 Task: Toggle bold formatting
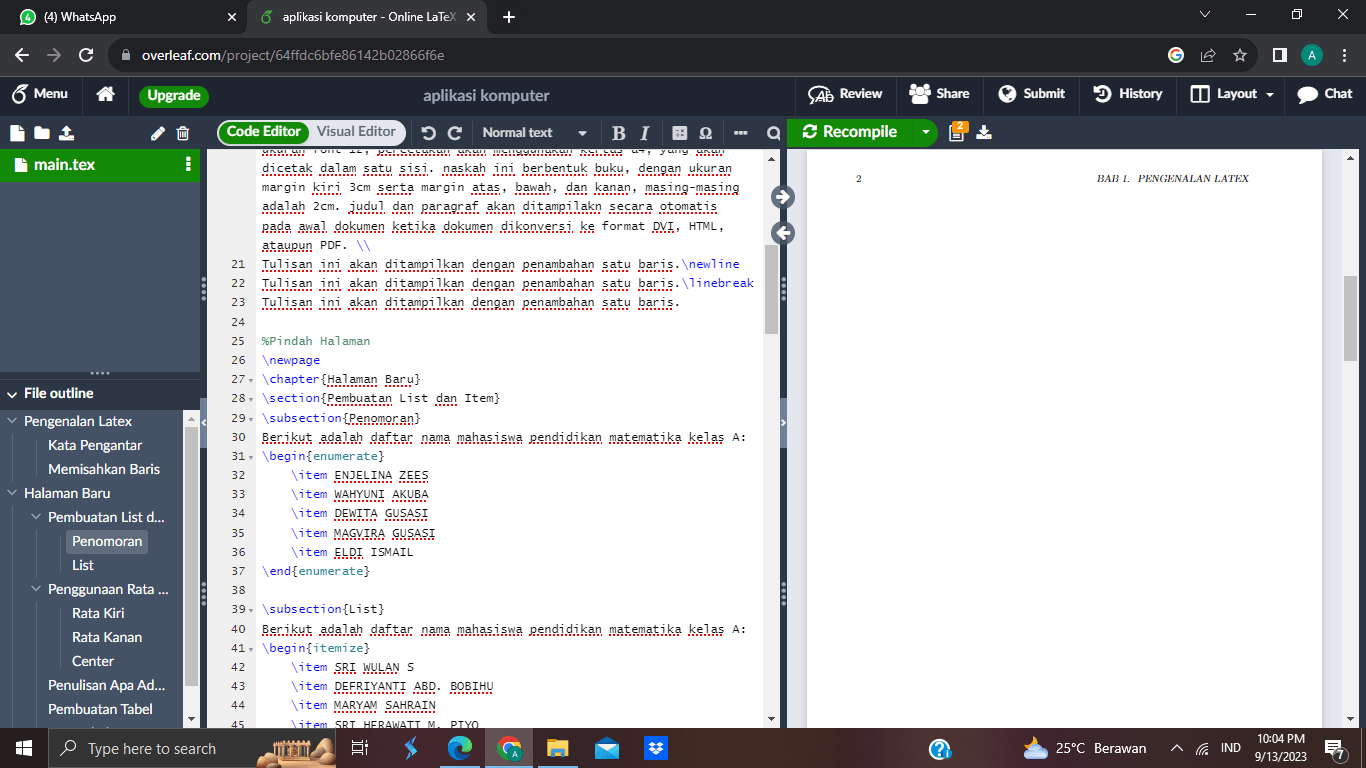618,133
